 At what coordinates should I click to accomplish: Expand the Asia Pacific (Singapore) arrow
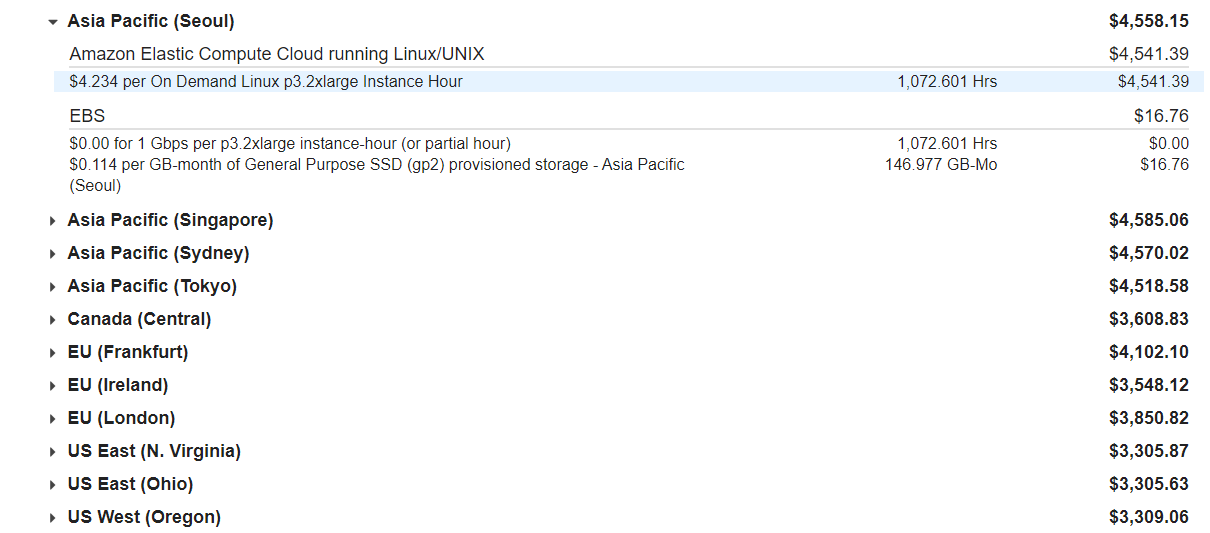(53, 221)
